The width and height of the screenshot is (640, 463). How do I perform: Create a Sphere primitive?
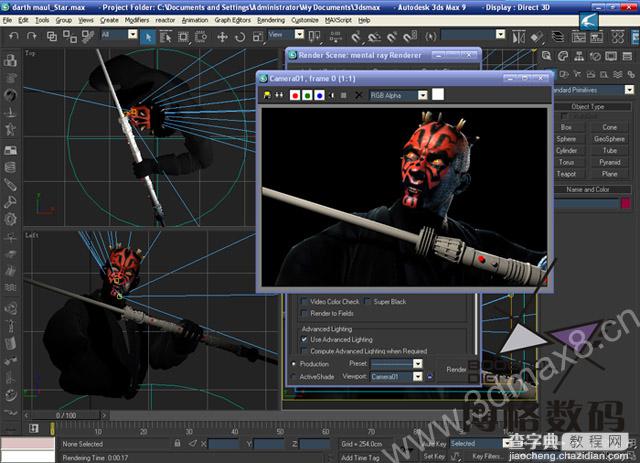[x=566, y=139]
